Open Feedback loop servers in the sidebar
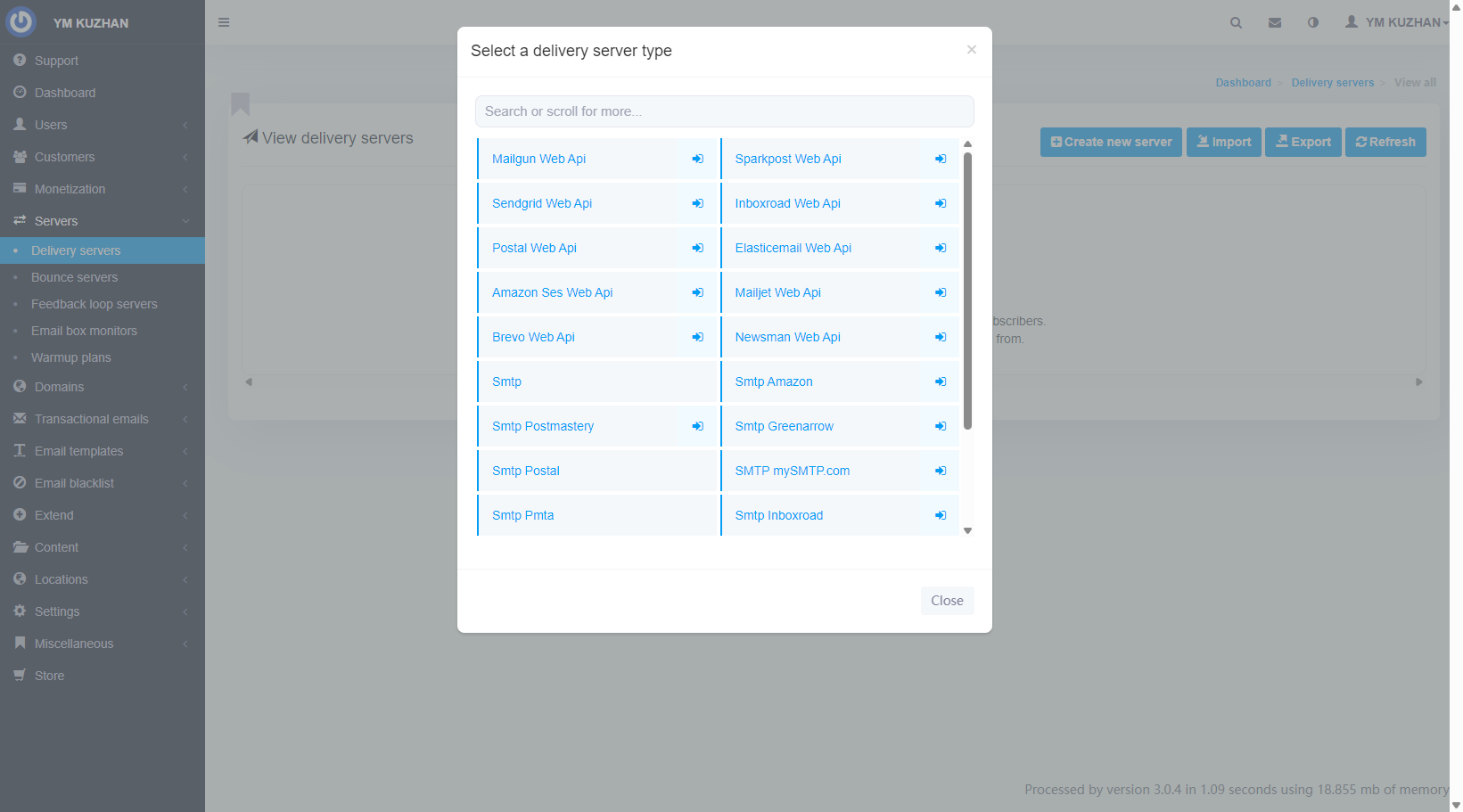 [x=103, y=304]
